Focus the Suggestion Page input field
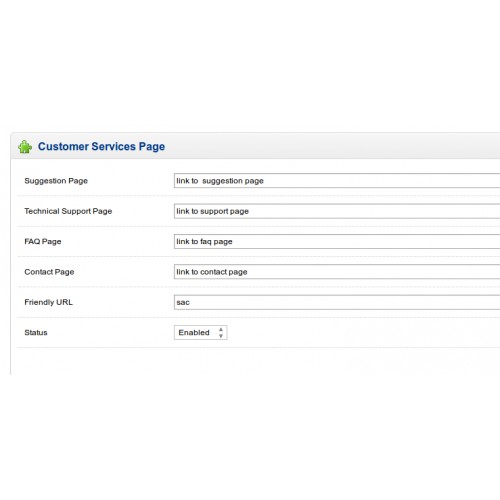The width and height of the screenshot is (500, 500). pyautogui.click(x=337, y=181)
